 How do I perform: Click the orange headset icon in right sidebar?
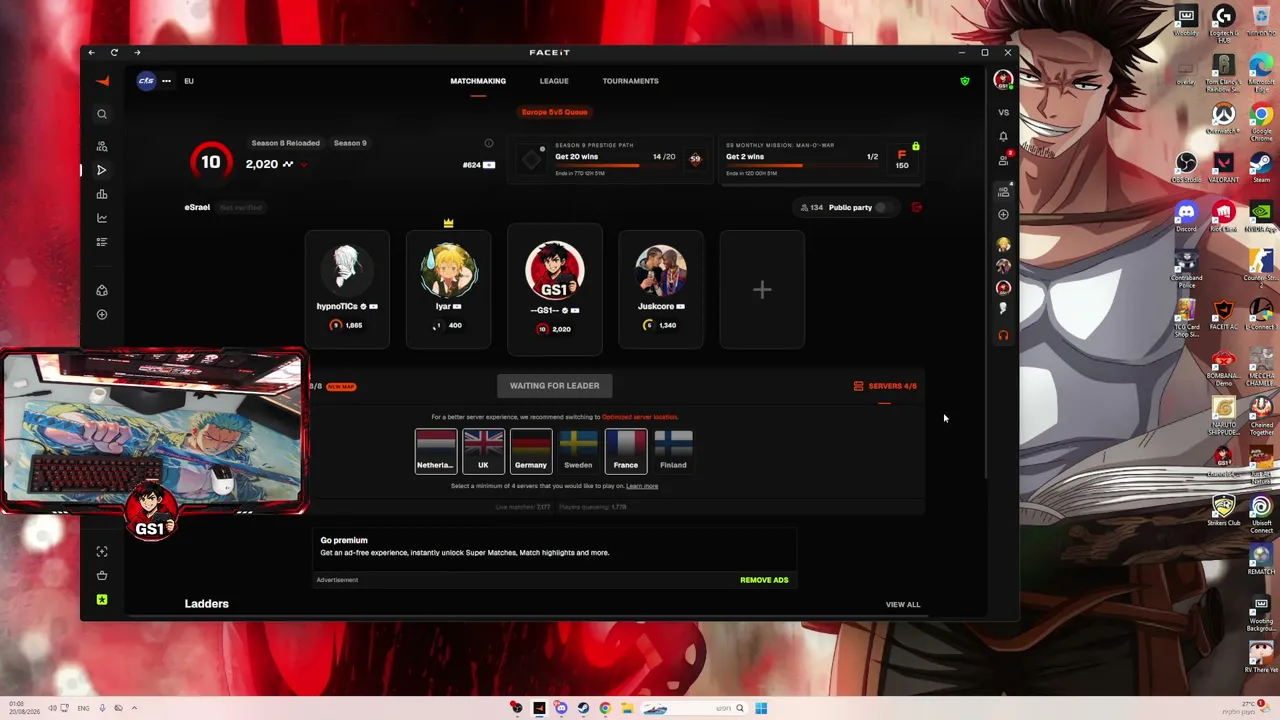point(1003,335)
